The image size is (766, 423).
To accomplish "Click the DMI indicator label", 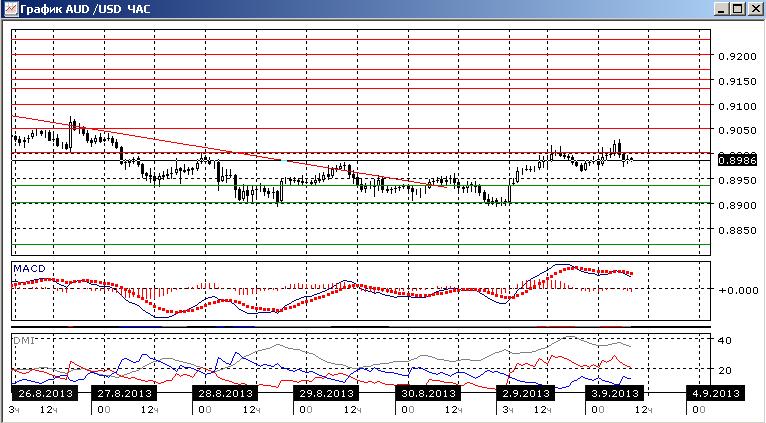I will 24,340.
